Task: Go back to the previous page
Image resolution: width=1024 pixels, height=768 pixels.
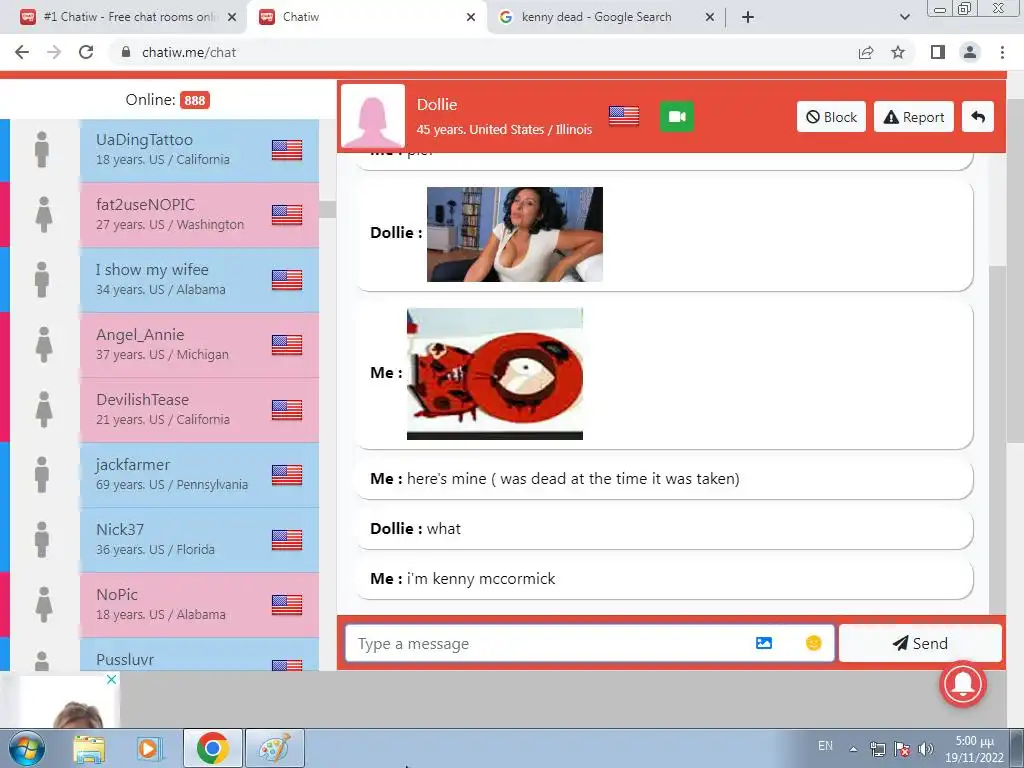Action: [22, 52]
